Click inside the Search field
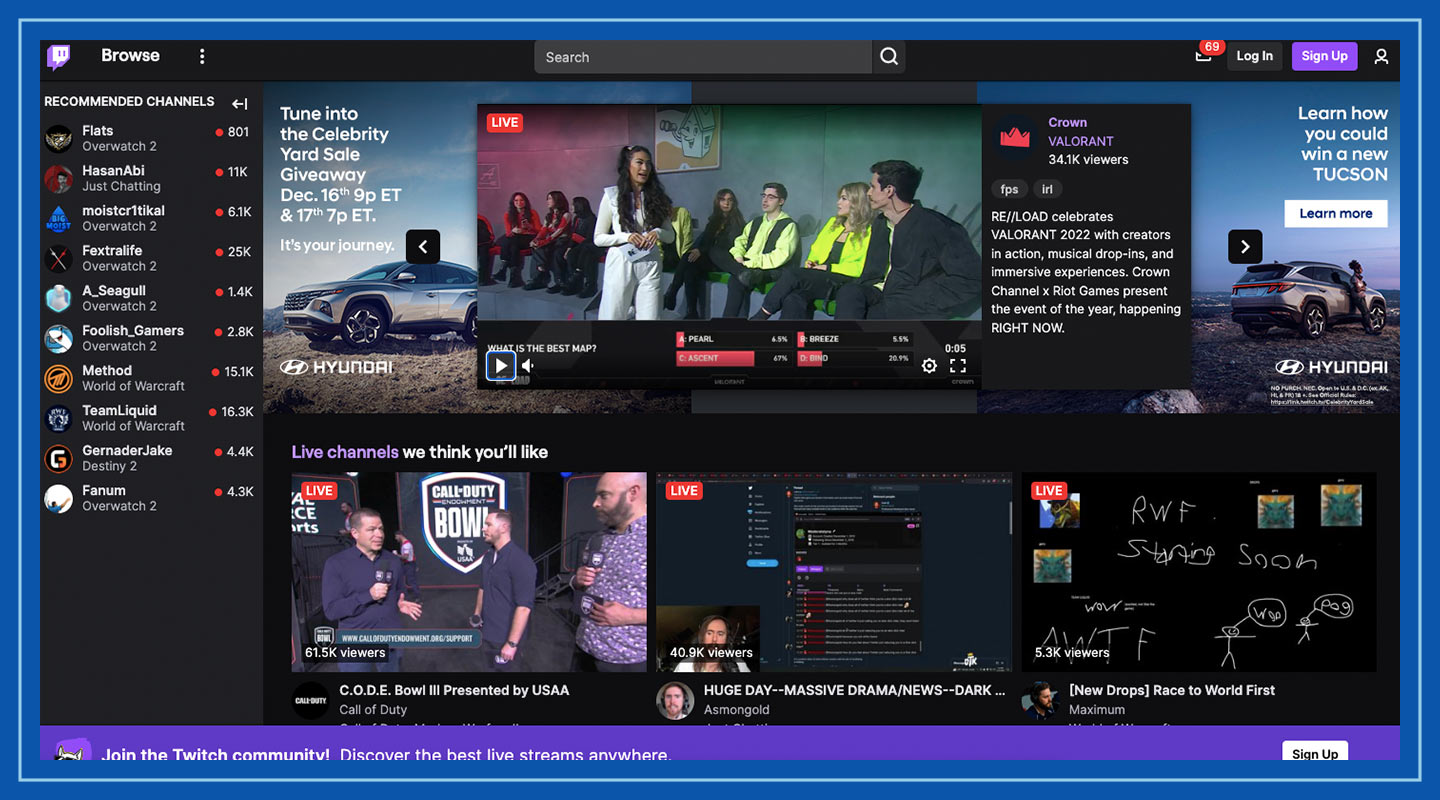Viewport: 1440px width, 800px height. [x=700, y=57]
